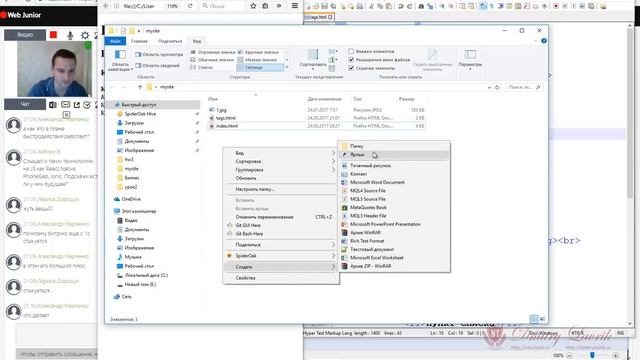Image resolution: width=640 pixels, height=360 pixels.
Task: Open Explorer help with the blue question mark
Action: (x=544, y=41)
